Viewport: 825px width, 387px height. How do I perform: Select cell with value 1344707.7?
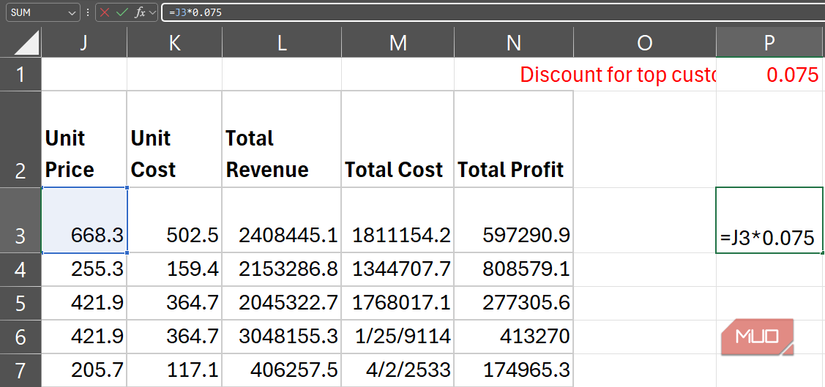click(397, 269)
